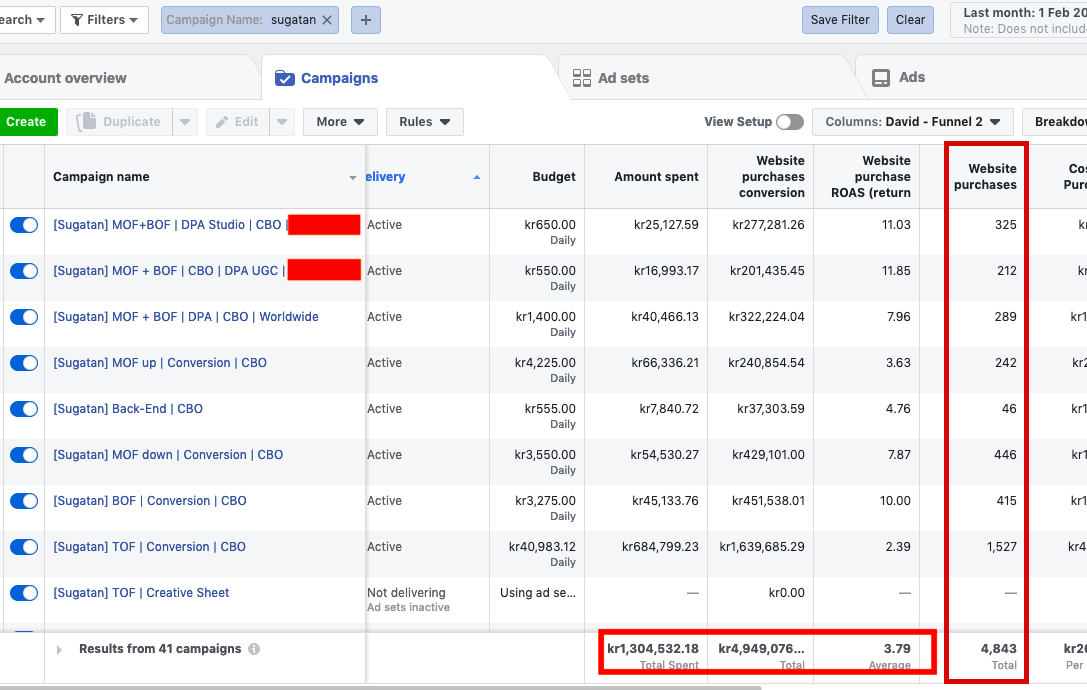The width and height of the screenshot is (1087, 690).
Task: Click the horizontal scrollbar at bottom
Action: point(381,687)
